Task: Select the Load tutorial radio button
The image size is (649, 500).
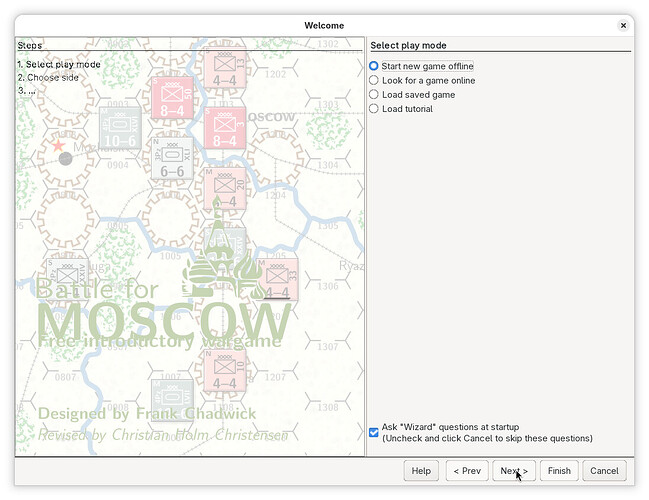Action: (x=375, y=109)
